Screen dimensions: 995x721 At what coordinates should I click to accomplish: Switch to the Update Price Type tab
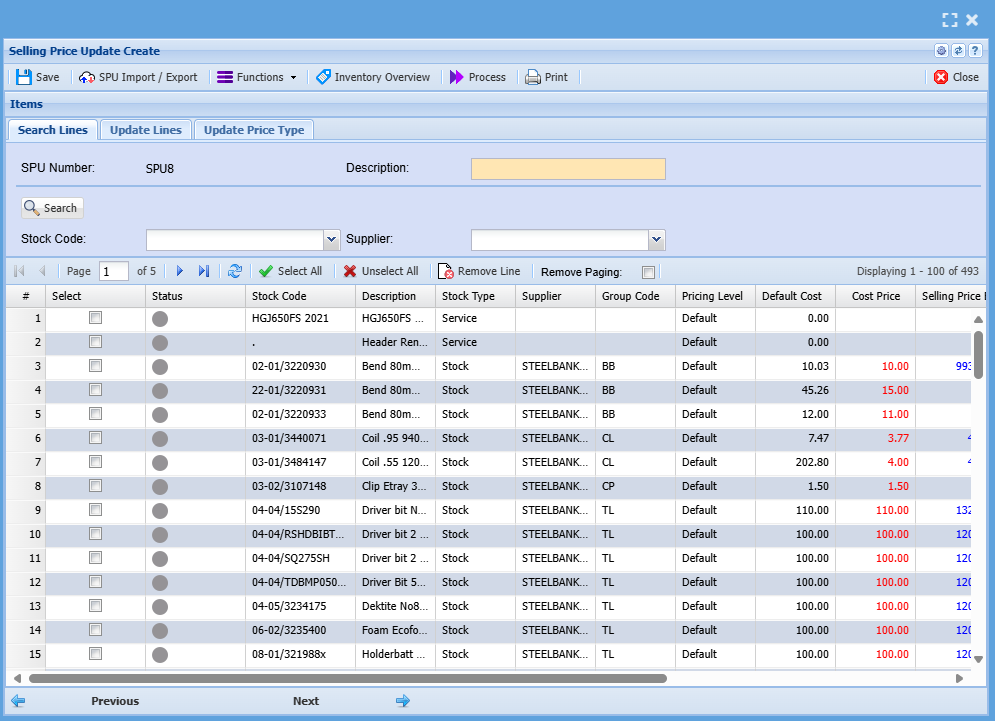[x=254, y=130]
